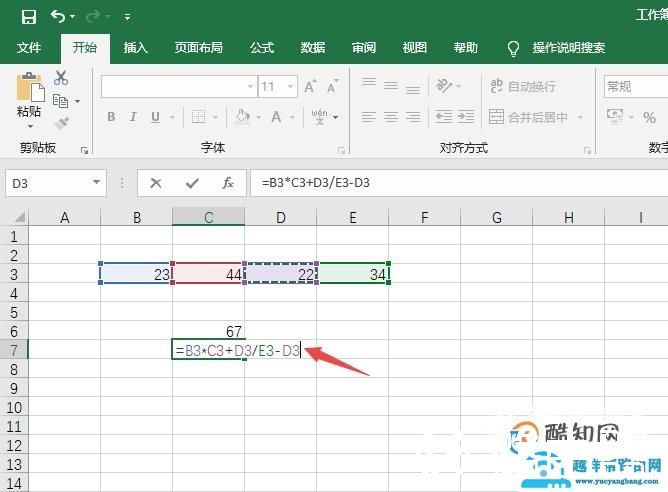Image resolution: width=668 pixels, height=492 pixels.
Task: Click the Enter checkmark formula button
Action: click(x=192, y=183)
